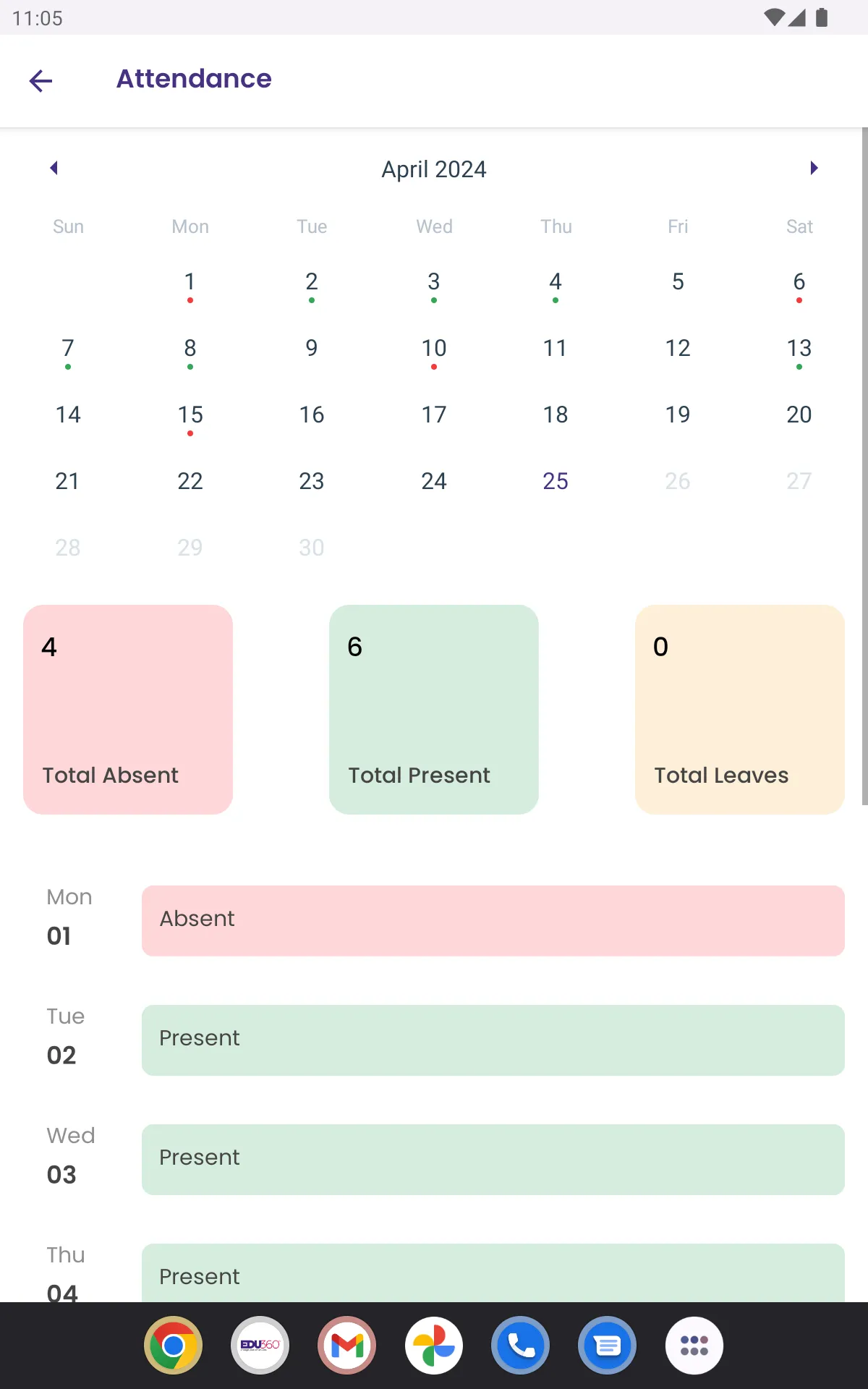Open the Mon 01 Absent entry
This screenshot has width=868, height=1389.
[x=493, y=920]
